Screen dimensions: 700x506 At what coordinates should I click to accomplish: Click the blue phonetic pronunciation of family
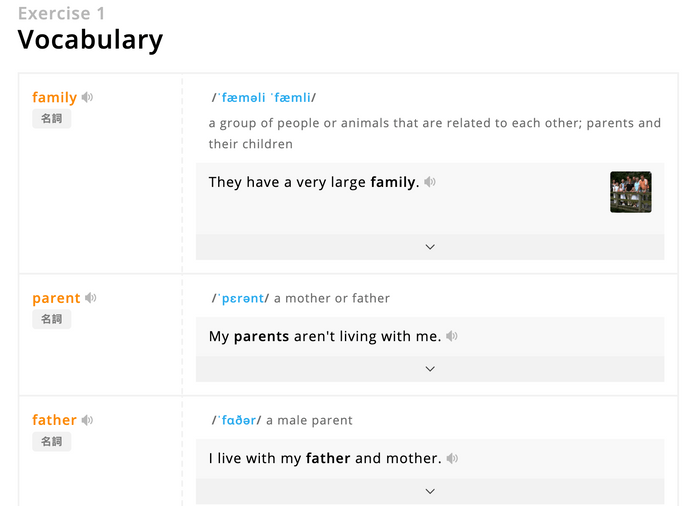click(x=264, y=97)
